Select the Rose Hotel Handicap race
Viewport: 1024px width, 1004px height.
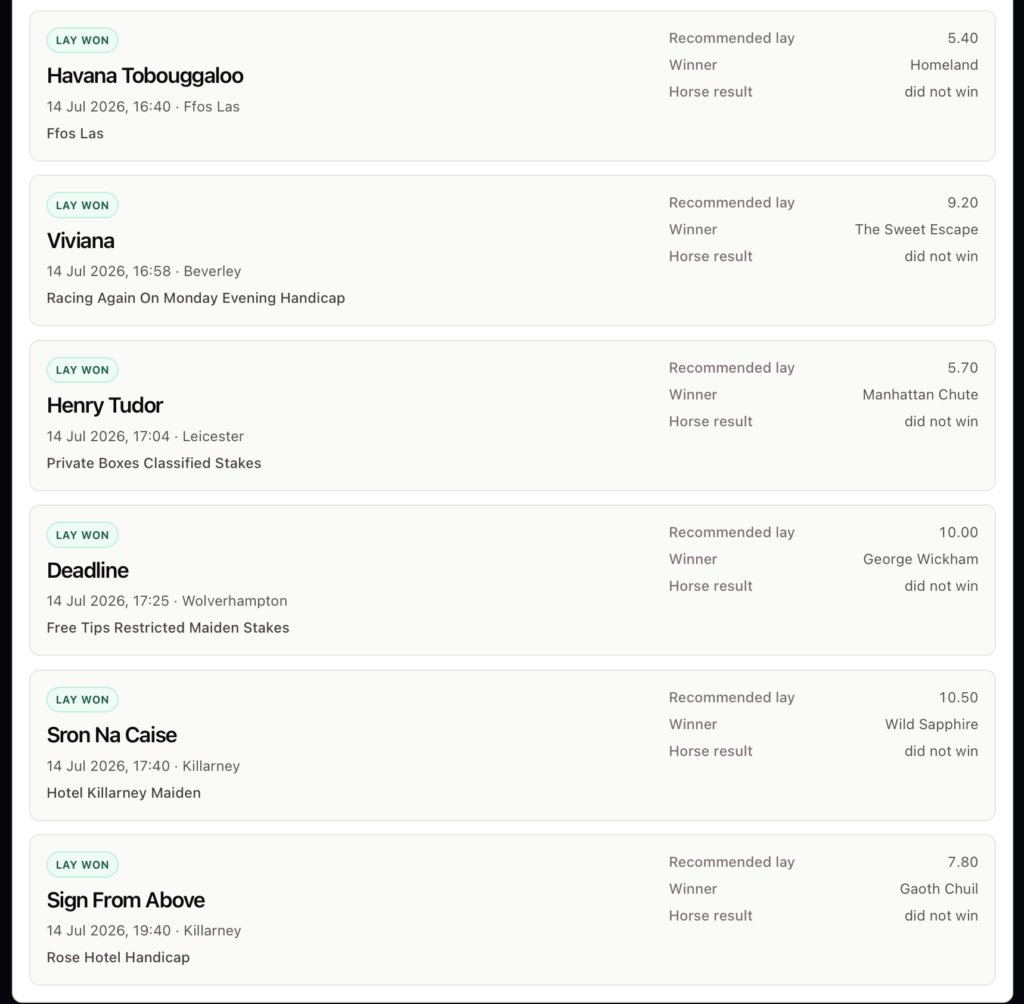point(118,957)
